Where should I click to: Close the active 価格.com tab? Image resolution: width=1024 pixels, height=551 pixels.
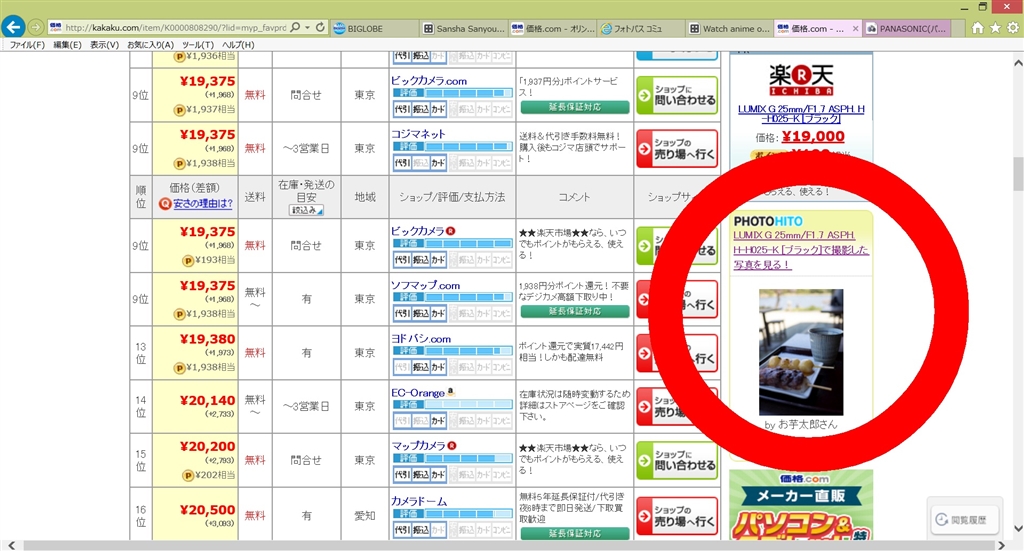(856, 29)
